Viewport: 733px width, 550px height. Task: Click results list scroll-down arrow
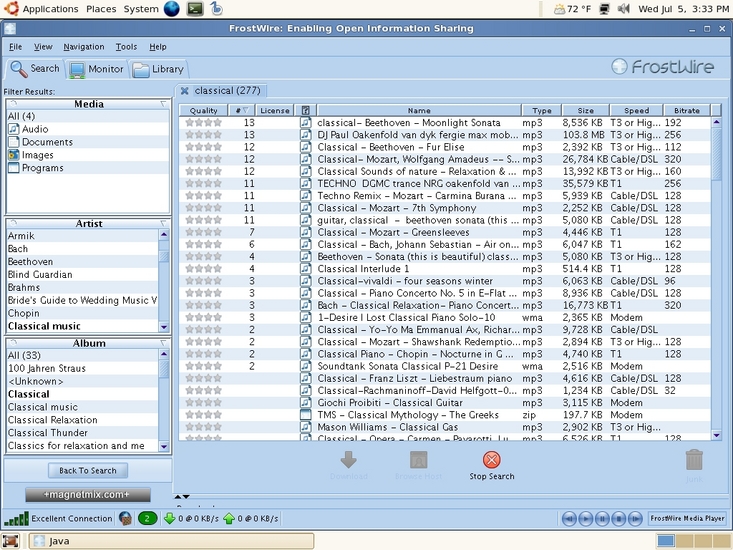pyautogui.click(x=717, y=435)
